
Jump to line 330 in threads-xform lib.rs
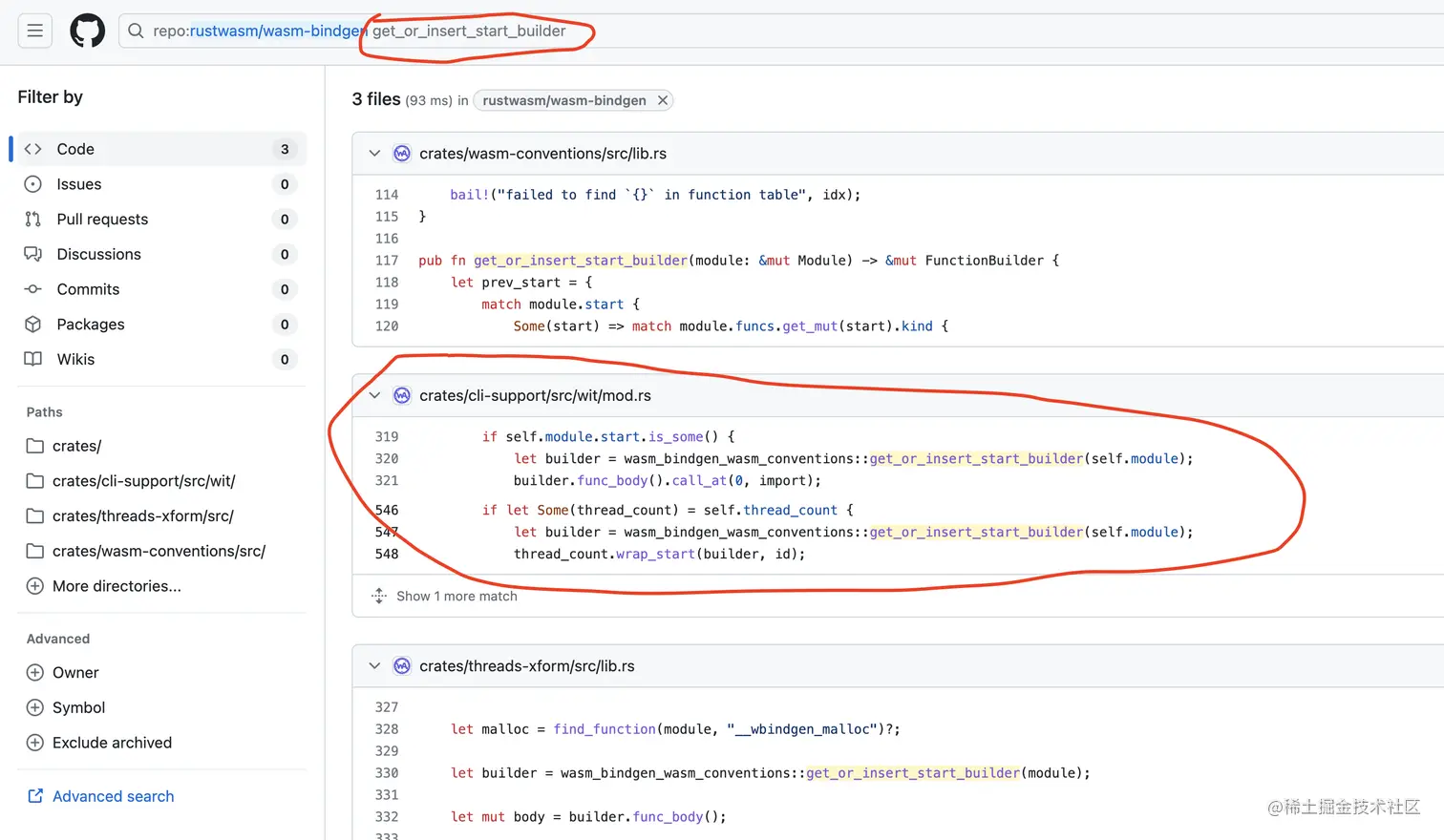point(387,773)
